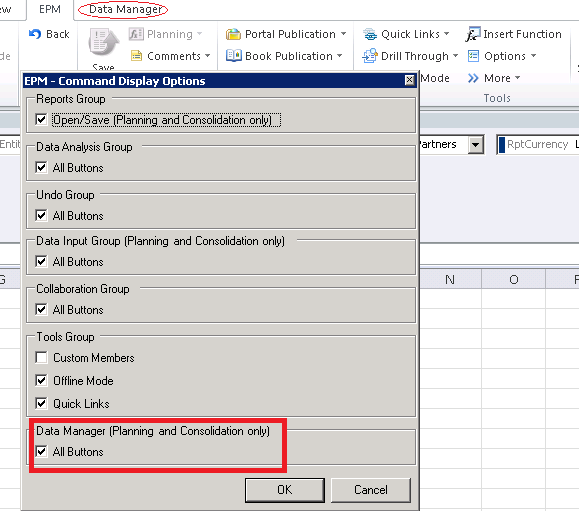Click the Insert Function fx icon
The image size is (579, 511).
coord(473,34)
